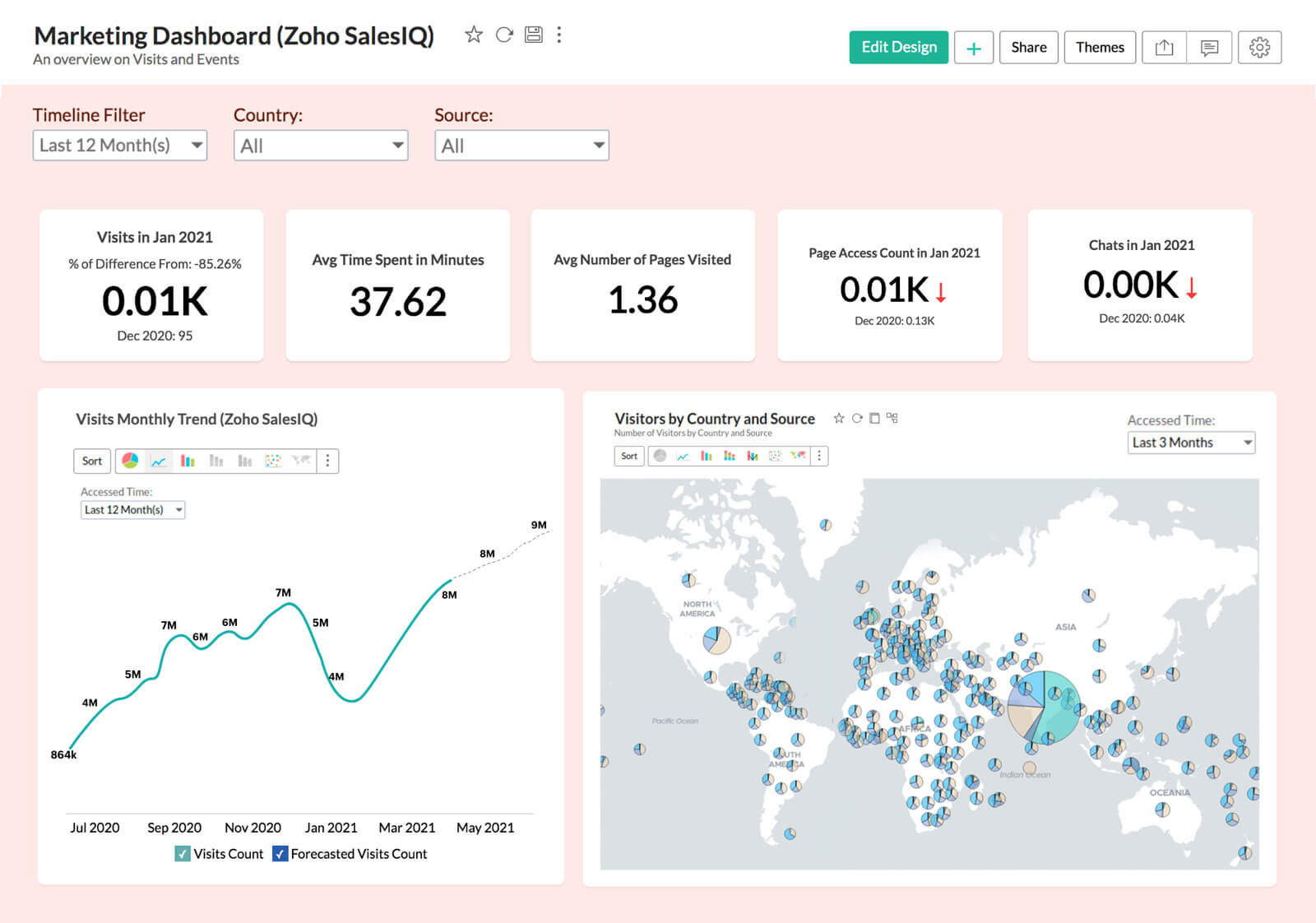The height and width of the screenshot is (923, 1316).
Task: Refresh the Visitors by Country and Source chart
Action: tap(857, 418)
